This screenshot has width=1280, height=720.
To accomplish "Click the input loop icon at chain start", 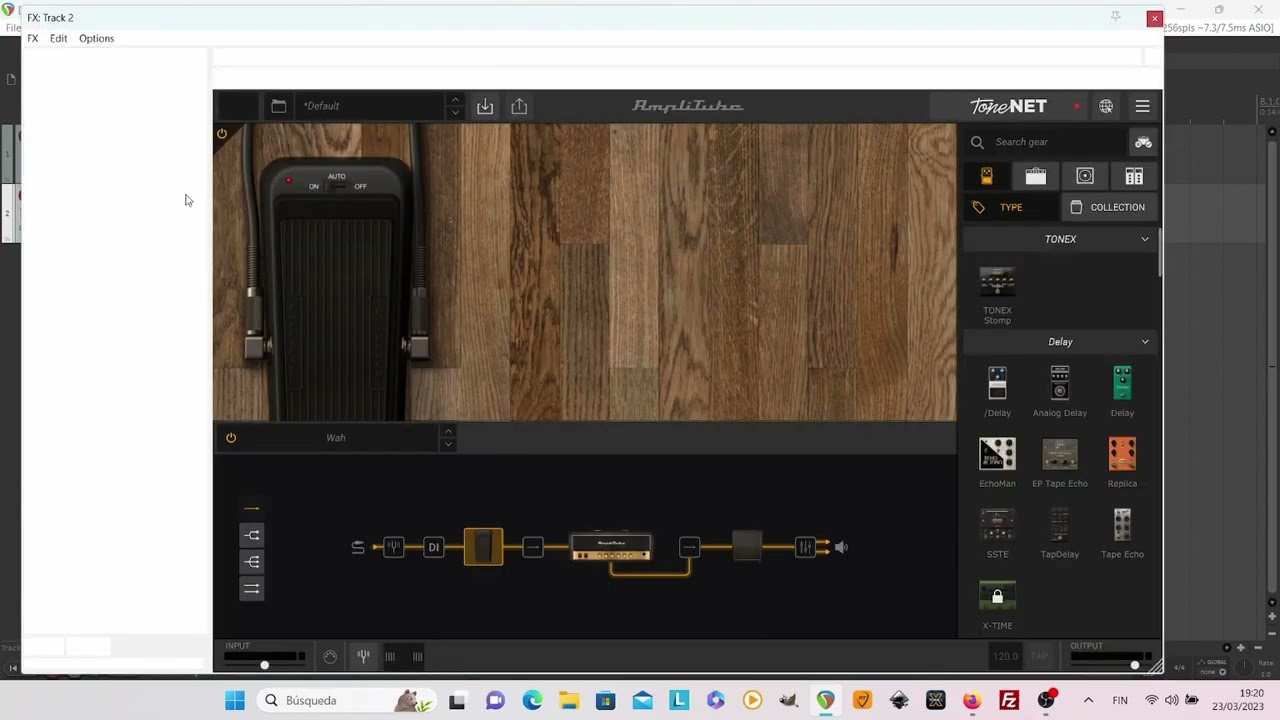I will 358,547.
